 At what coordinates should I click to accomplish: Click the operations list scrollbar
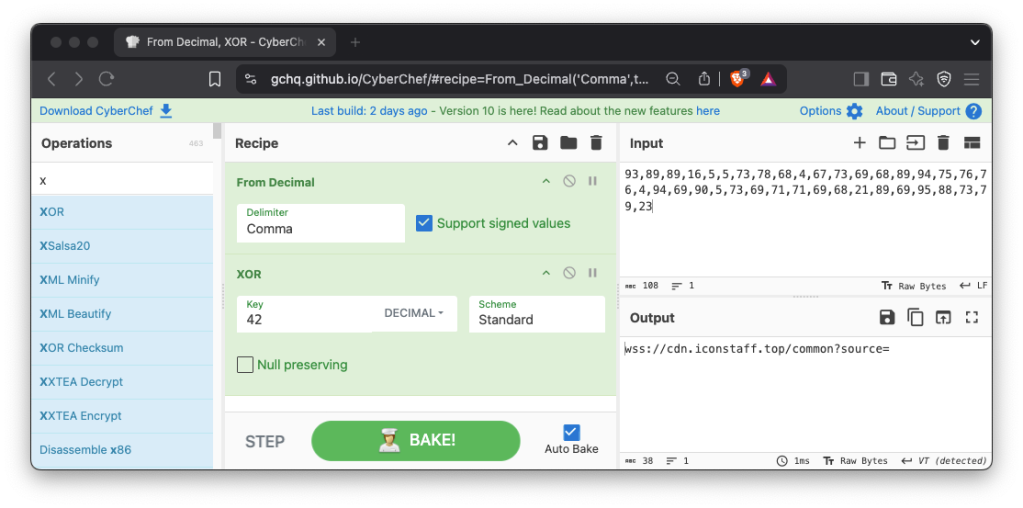217,132
